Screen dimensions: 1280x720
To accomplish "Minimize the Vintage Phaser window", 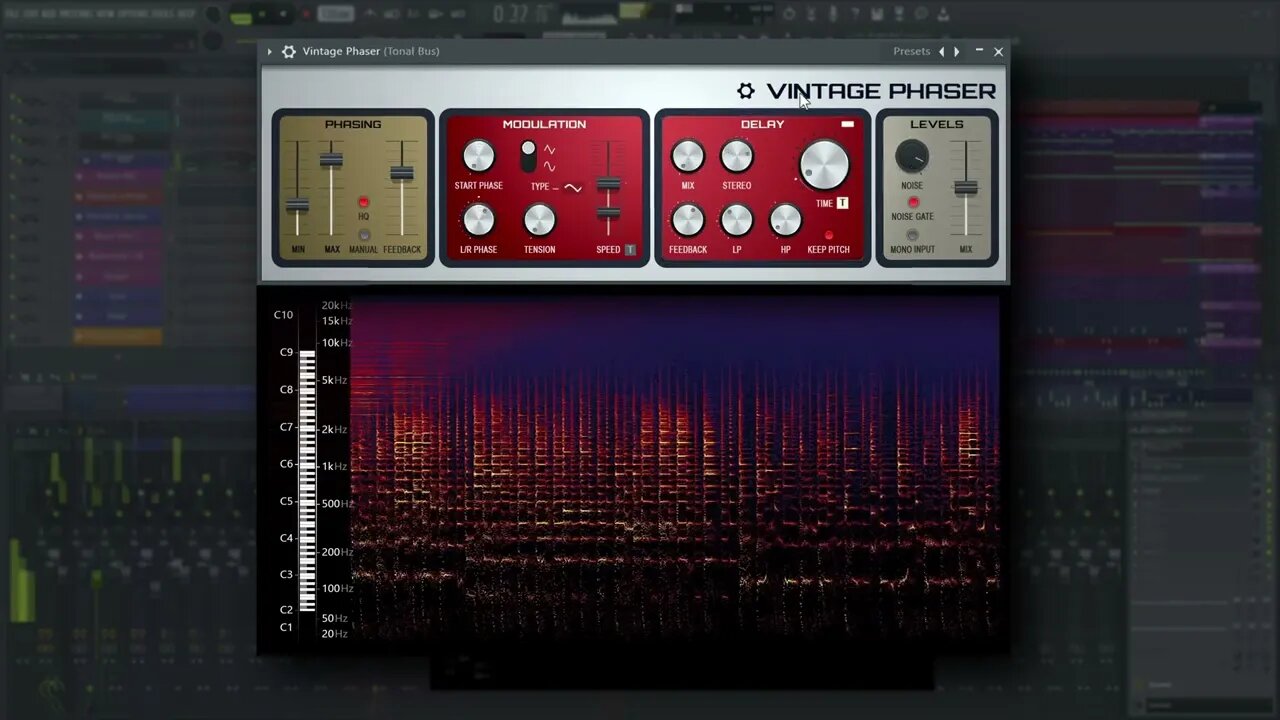I will tap(979, 51).
